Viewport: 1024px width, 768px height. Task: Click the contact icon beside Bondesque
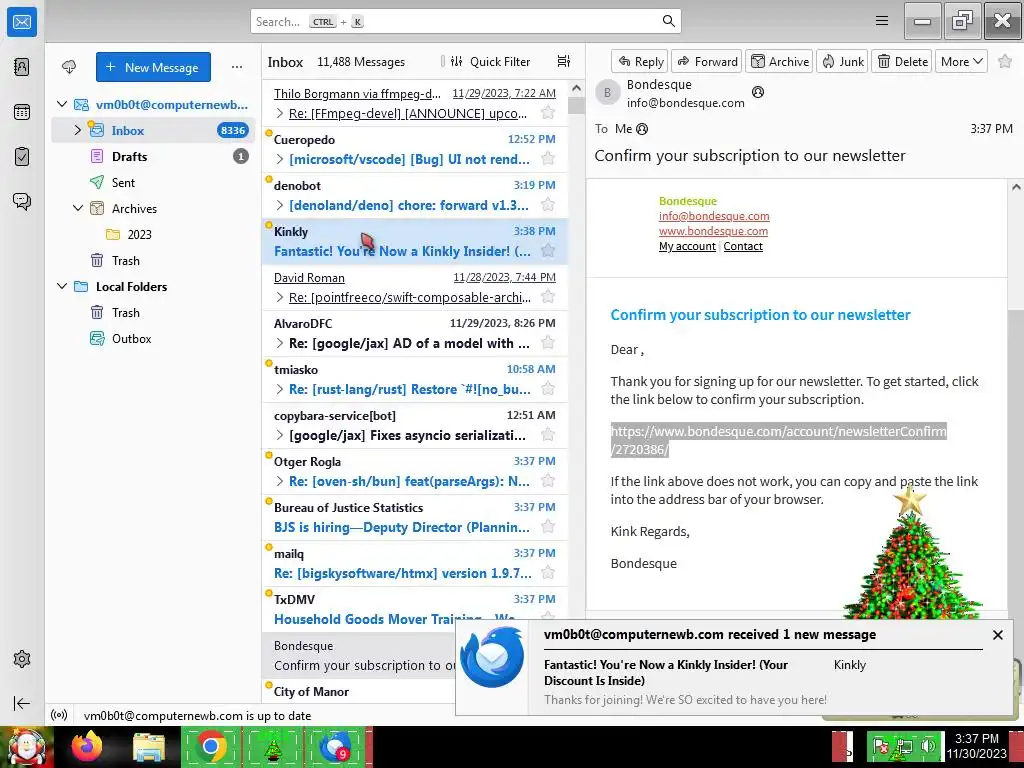pyautogui.click(x=758, y=92)
